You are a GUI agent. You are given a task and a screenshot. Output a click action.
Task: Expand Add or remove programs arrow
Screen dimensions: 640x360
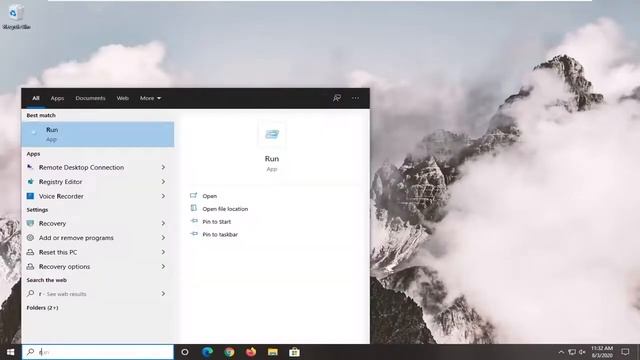(x=163, y=238)
